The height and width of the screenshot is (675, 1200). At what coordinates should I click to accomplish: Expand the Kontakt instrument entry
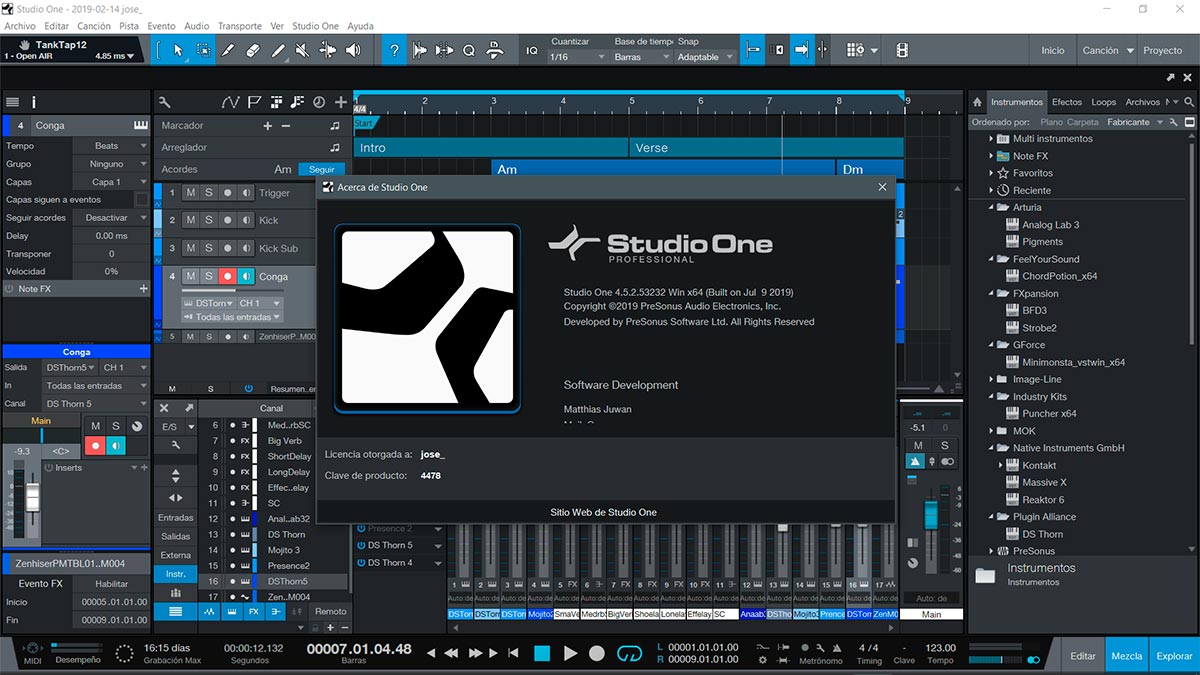pyautogui.click(x=1000, y=465)
